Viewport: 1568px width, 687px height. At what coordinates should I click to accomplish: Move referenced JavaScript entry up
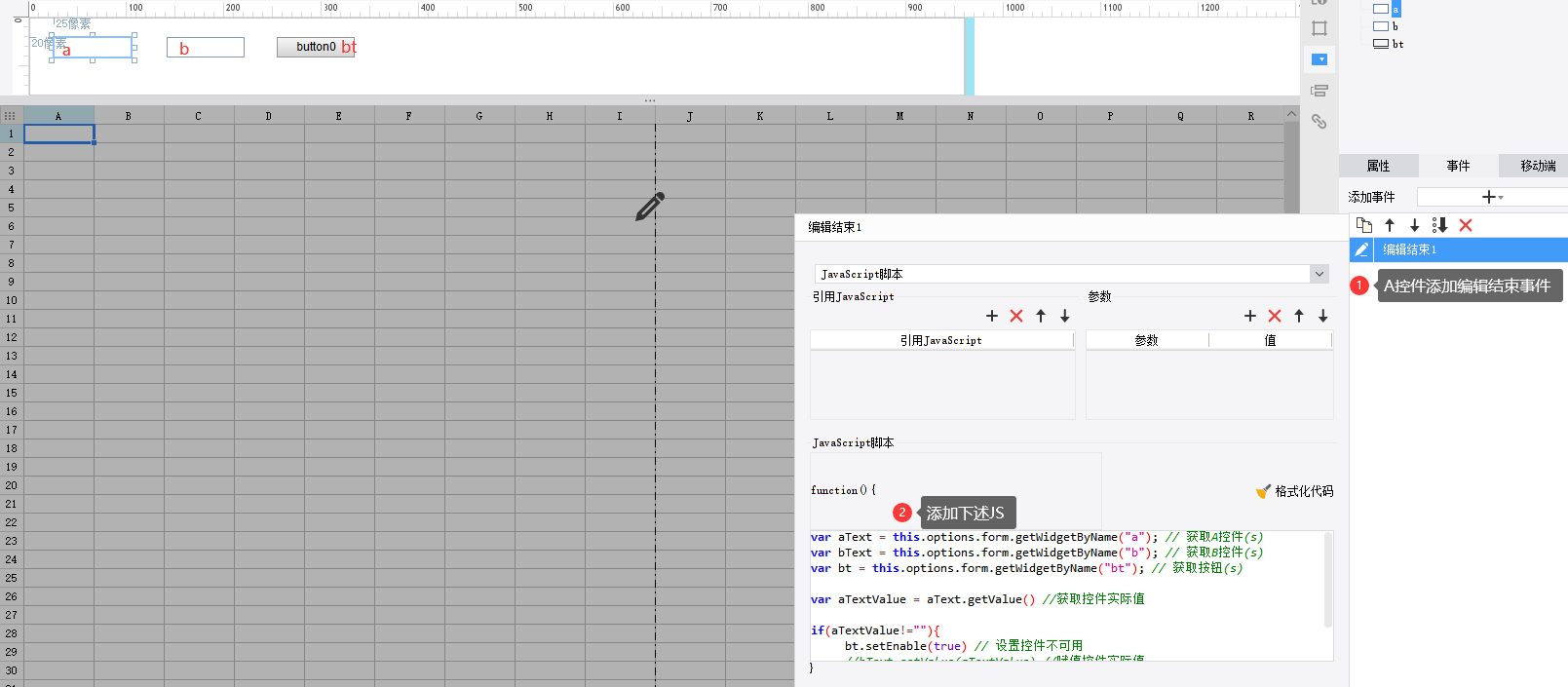coord(1041,316)
